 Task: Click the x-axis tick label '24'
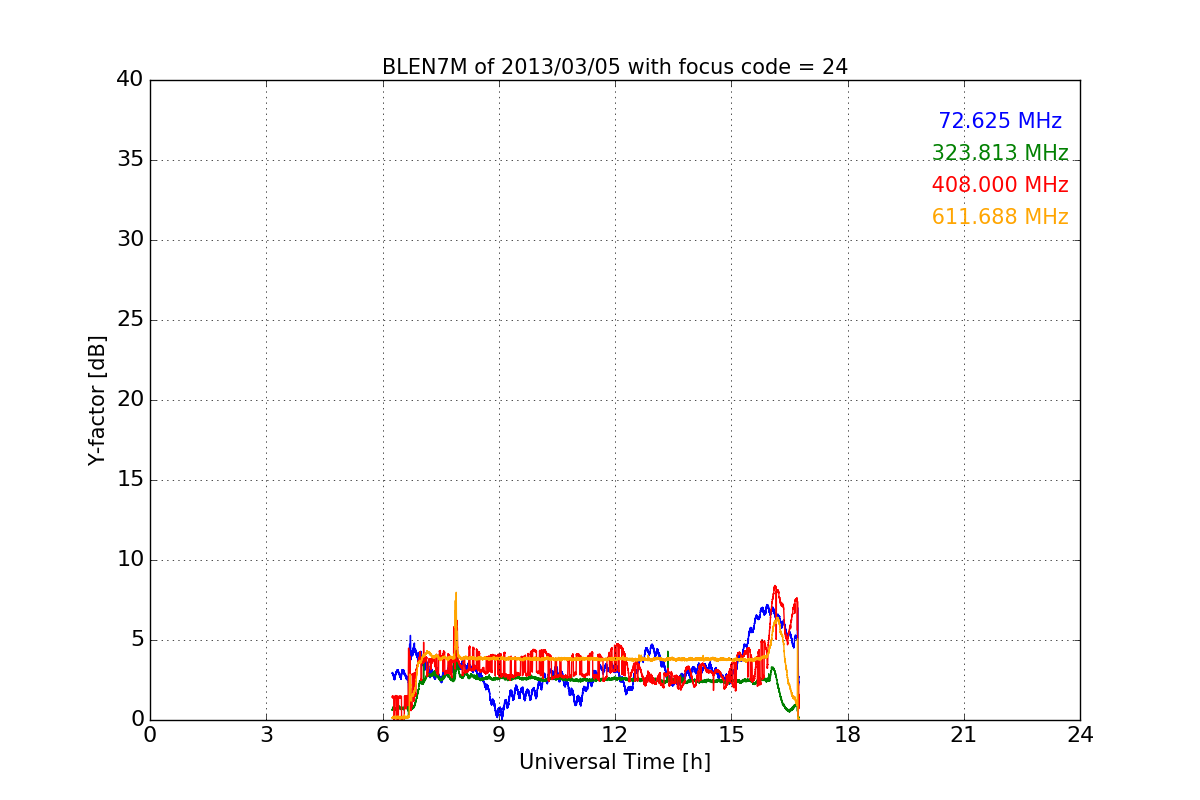click(1080, 735)
